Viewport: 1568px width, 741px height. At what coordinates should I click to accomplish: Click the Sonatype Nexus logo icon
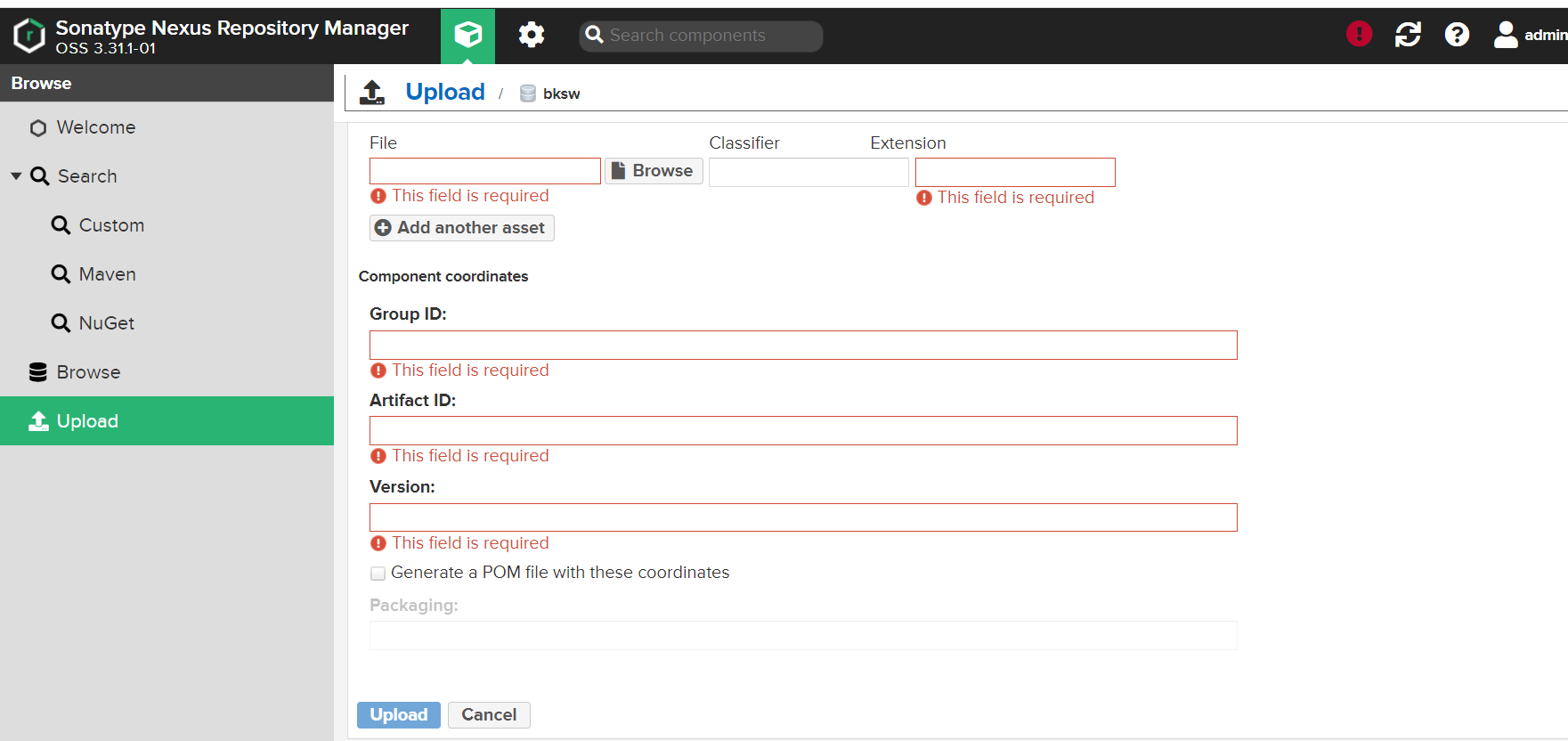point(29,36)
